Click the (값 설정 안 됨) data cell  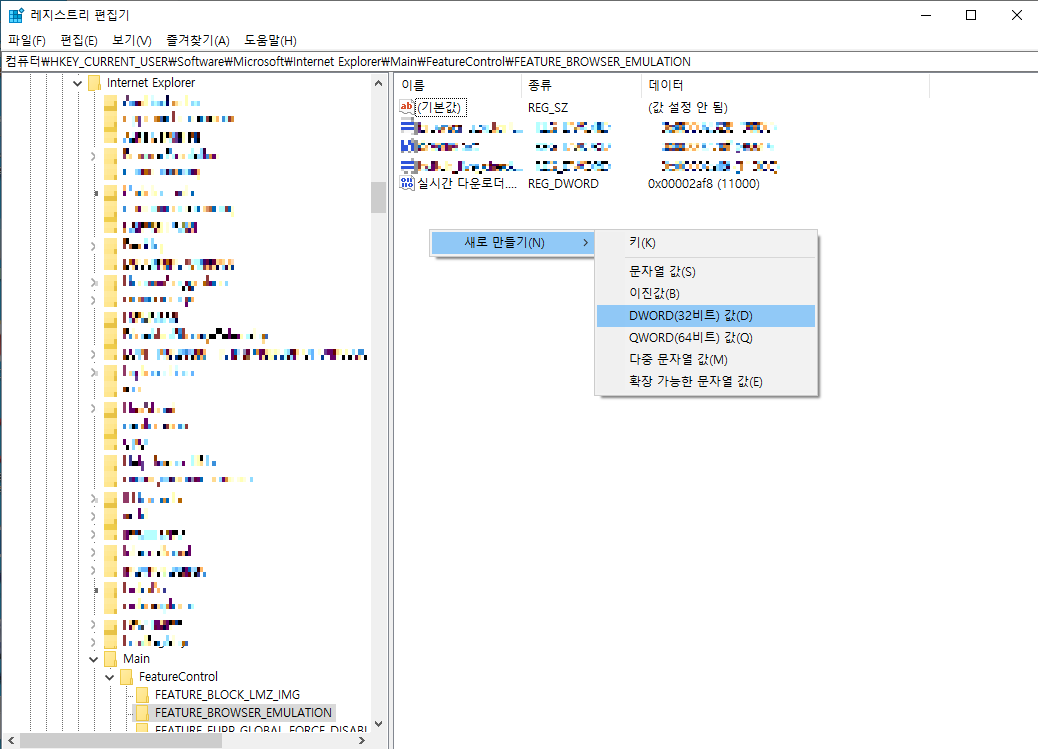click(x=688, y=107)
